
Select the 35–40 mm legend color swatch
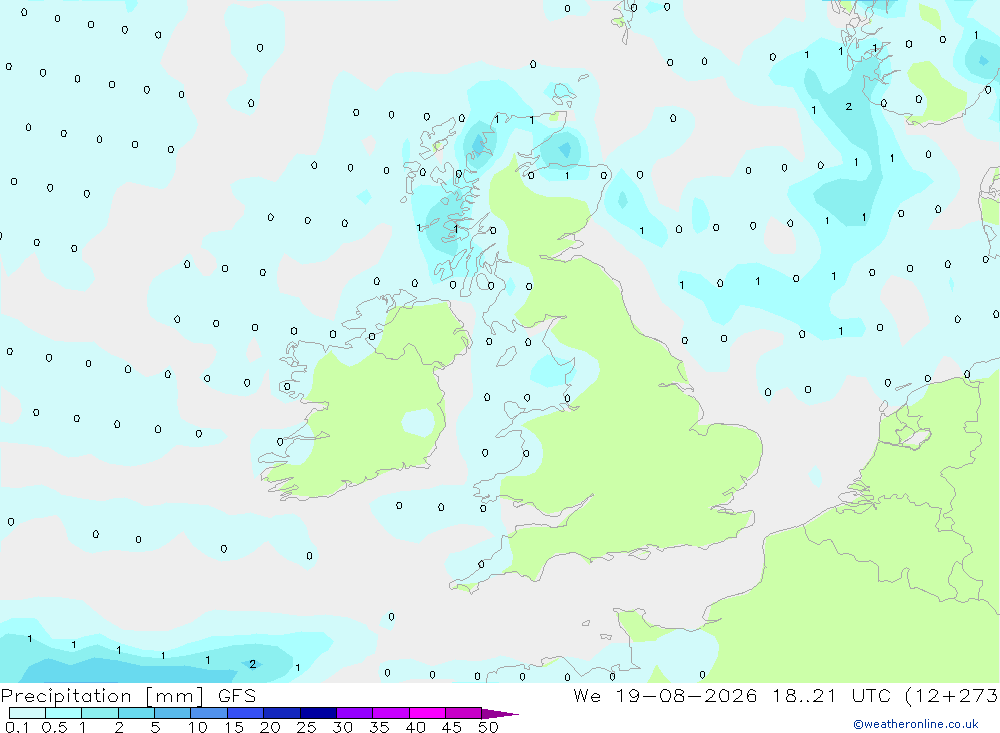pos(390,713)
